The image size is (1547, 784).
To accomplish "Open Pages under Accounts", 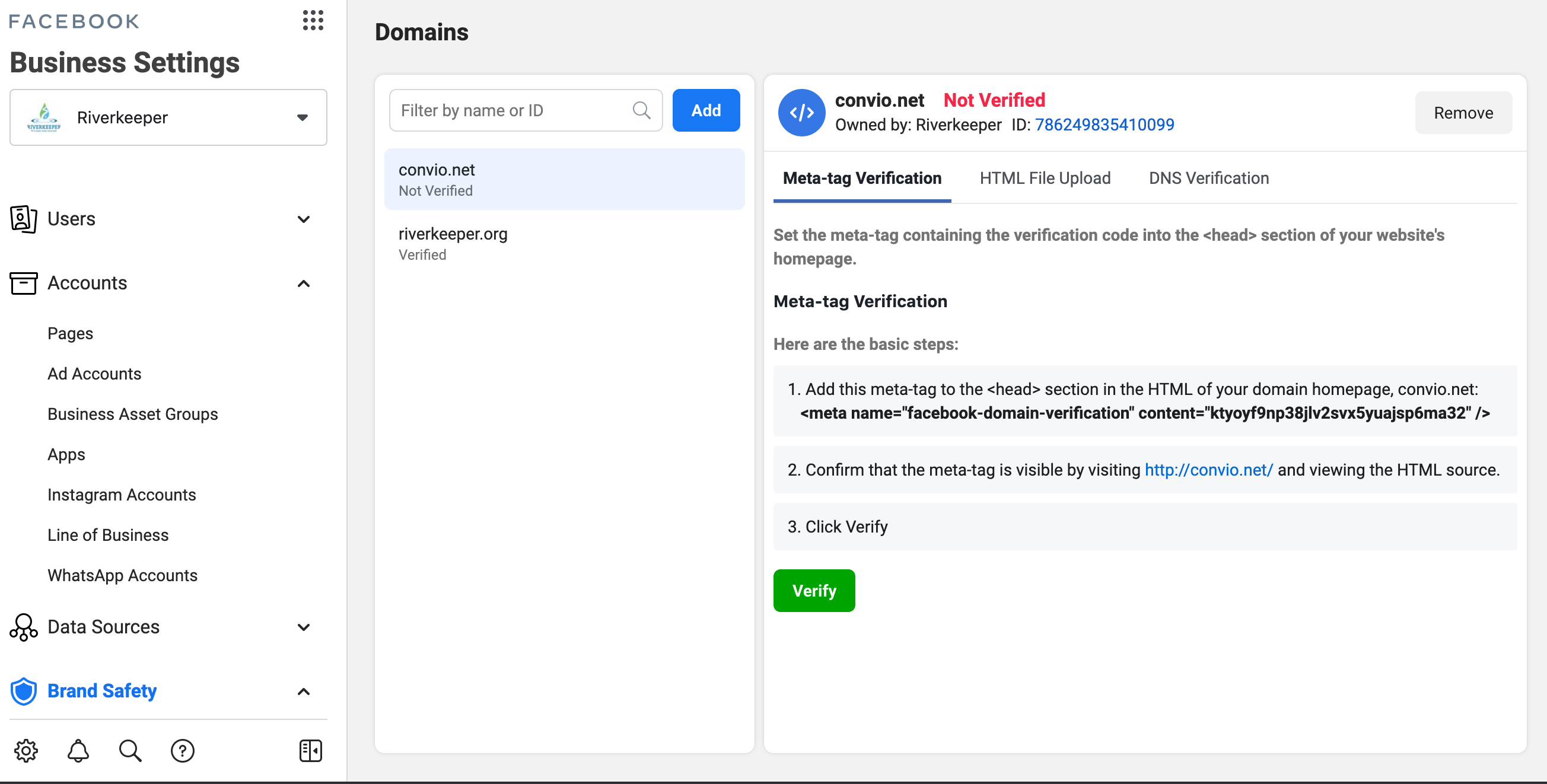I will click(70, 334).
